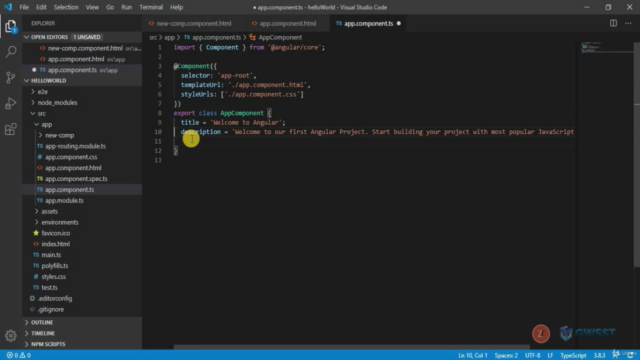The height and width of the screenshot is (360, 640).
Task: Open the Source Control view icon
Action: [x=11, y=77]
